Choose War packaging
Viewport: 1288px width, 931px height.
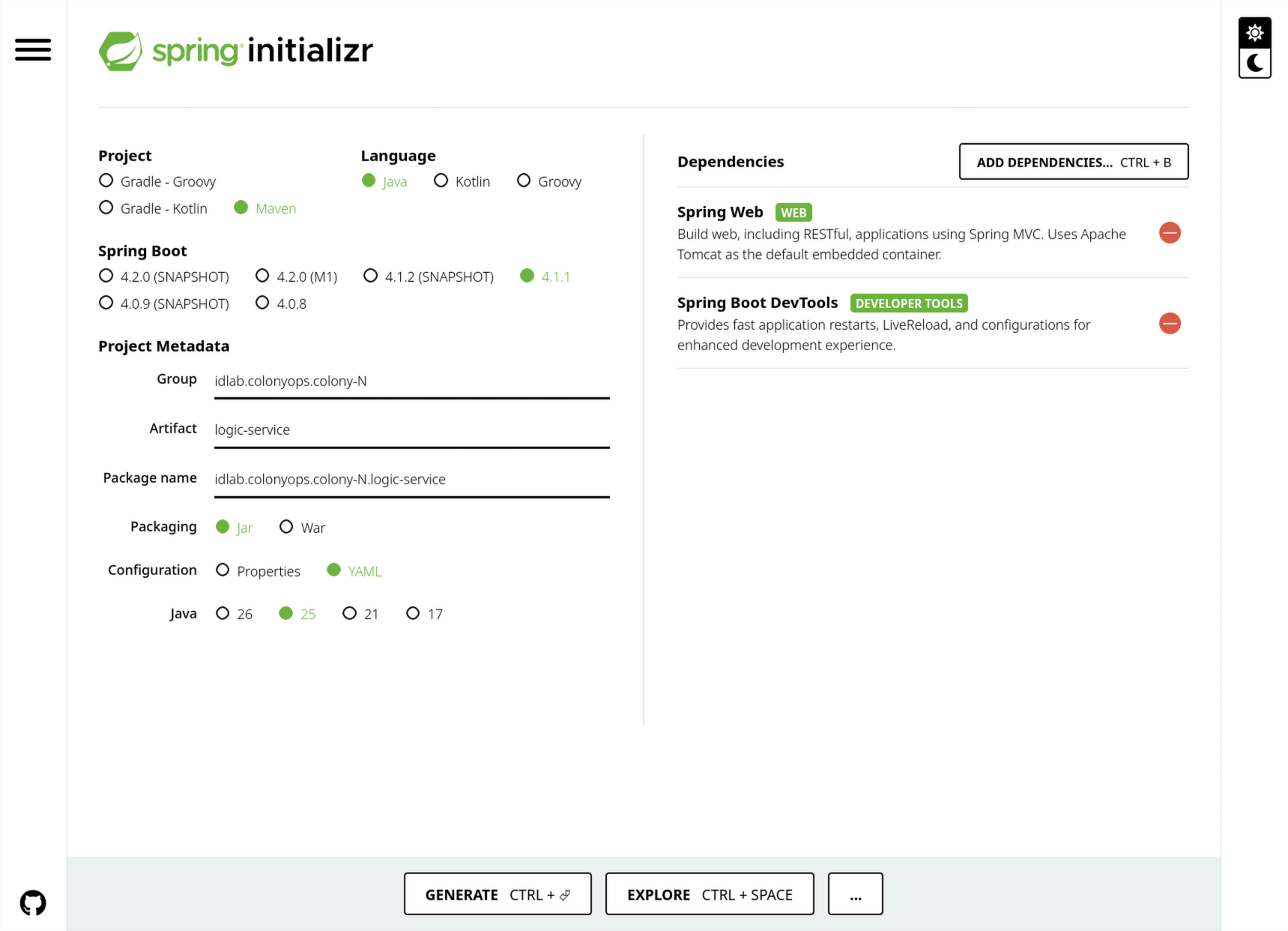(302, 528)
